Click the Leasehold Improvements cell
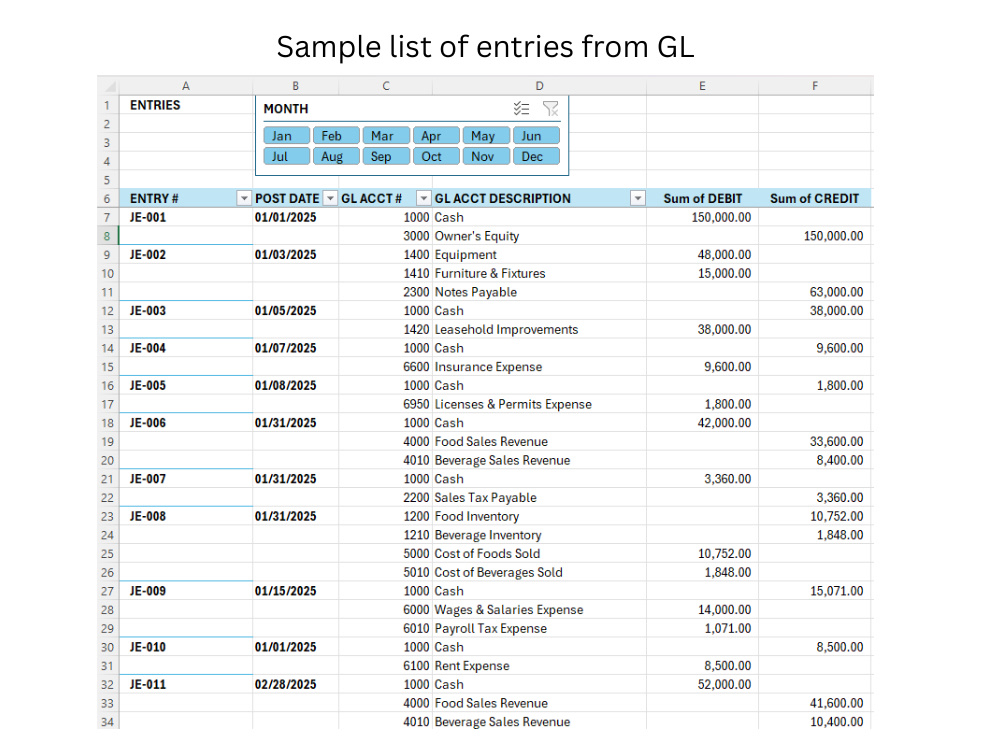This screenshot has width=1000, height=750. tap(539, 329)
